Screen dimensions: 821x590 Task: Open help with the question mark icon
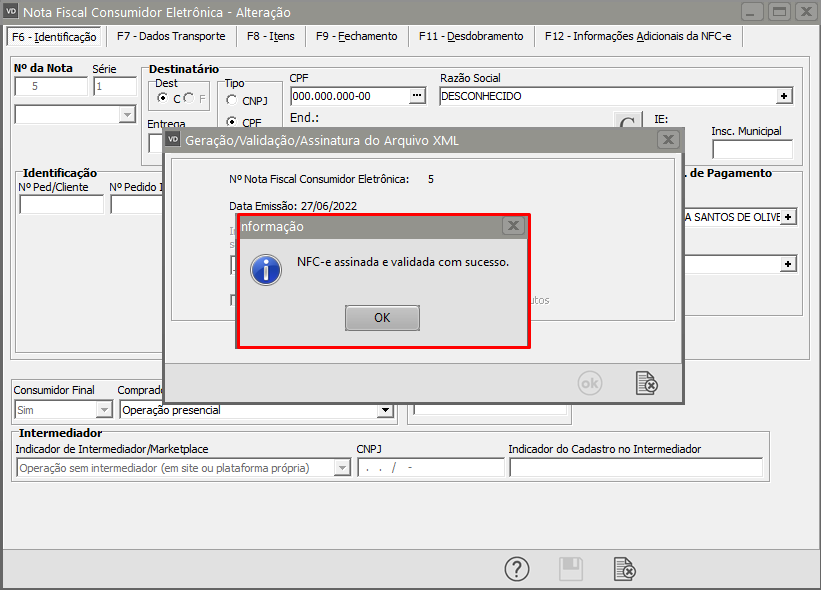[x=517, y=569]
